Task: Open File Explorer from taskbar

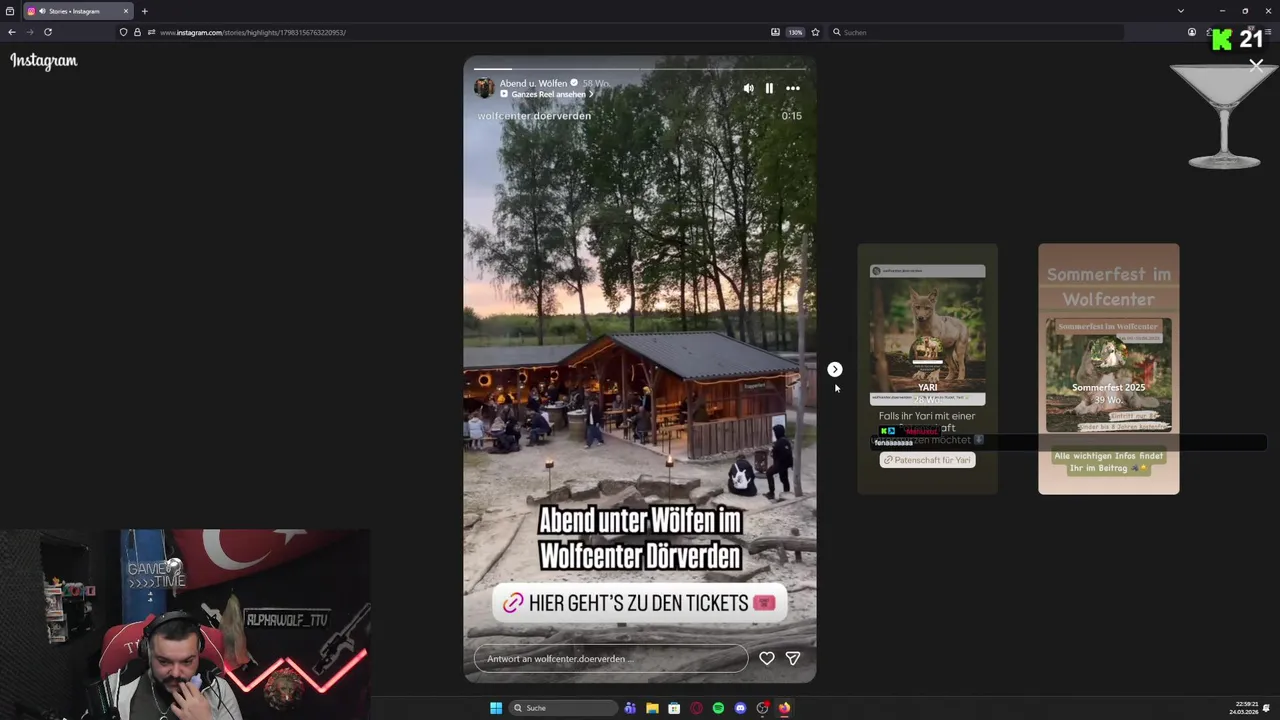Action: pyautogui.click(x=652, y=708)
